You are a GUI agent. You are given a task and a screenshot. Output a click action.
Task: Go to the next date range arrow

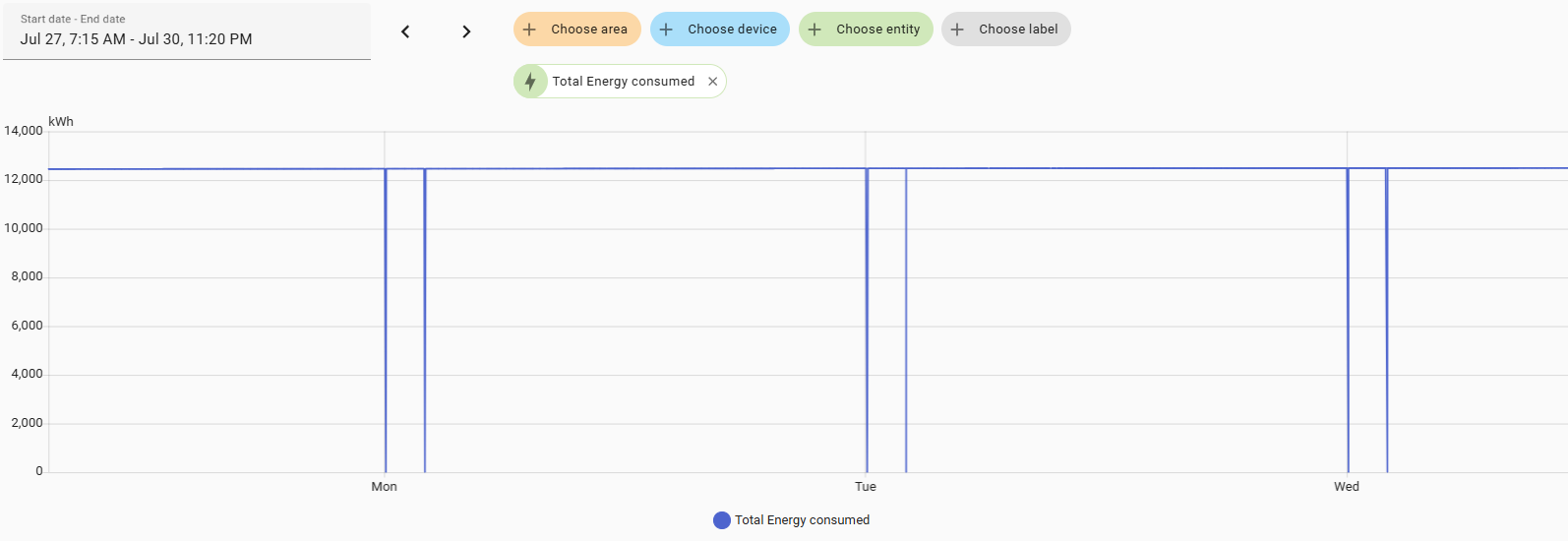coord(466,31)
